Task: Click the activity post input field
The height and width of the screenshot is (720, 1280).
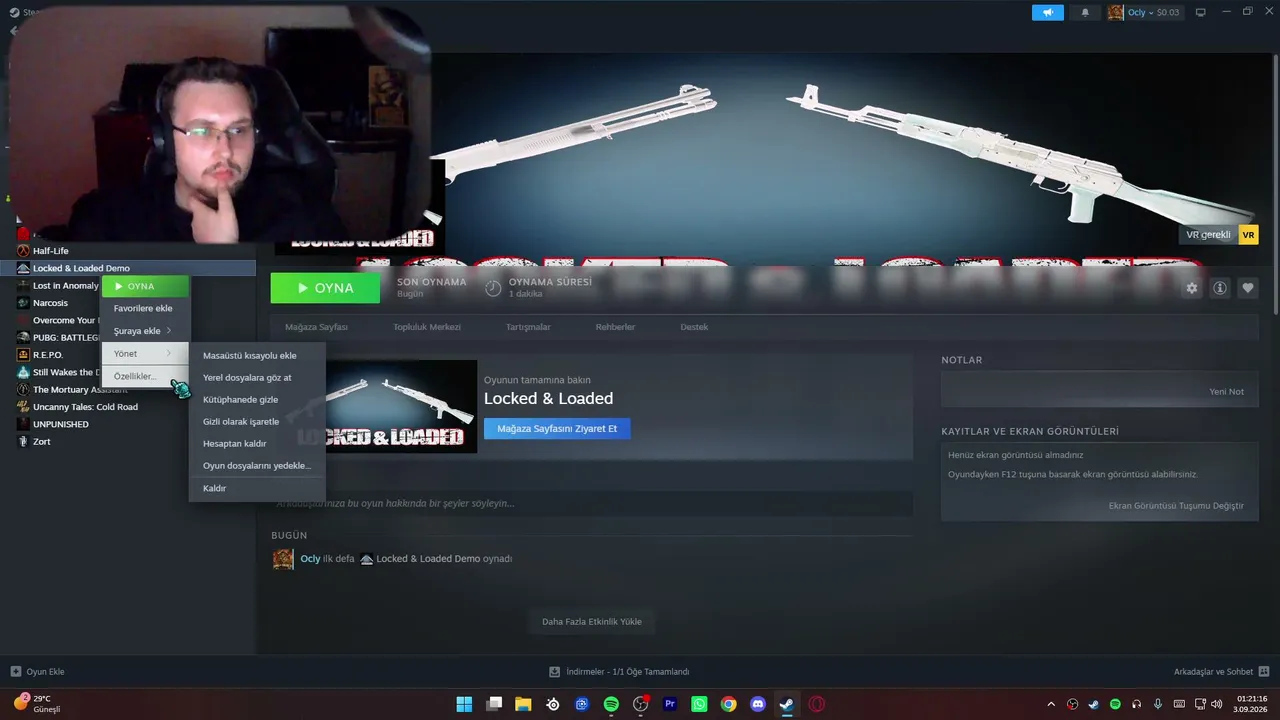Action: (592, 503)
